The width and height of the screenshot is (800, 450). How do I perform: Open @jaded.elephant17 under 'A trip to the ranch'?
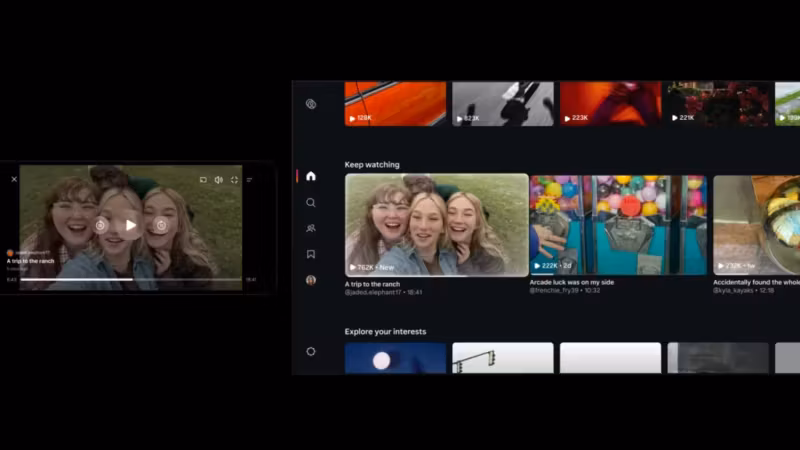[373, 292]
